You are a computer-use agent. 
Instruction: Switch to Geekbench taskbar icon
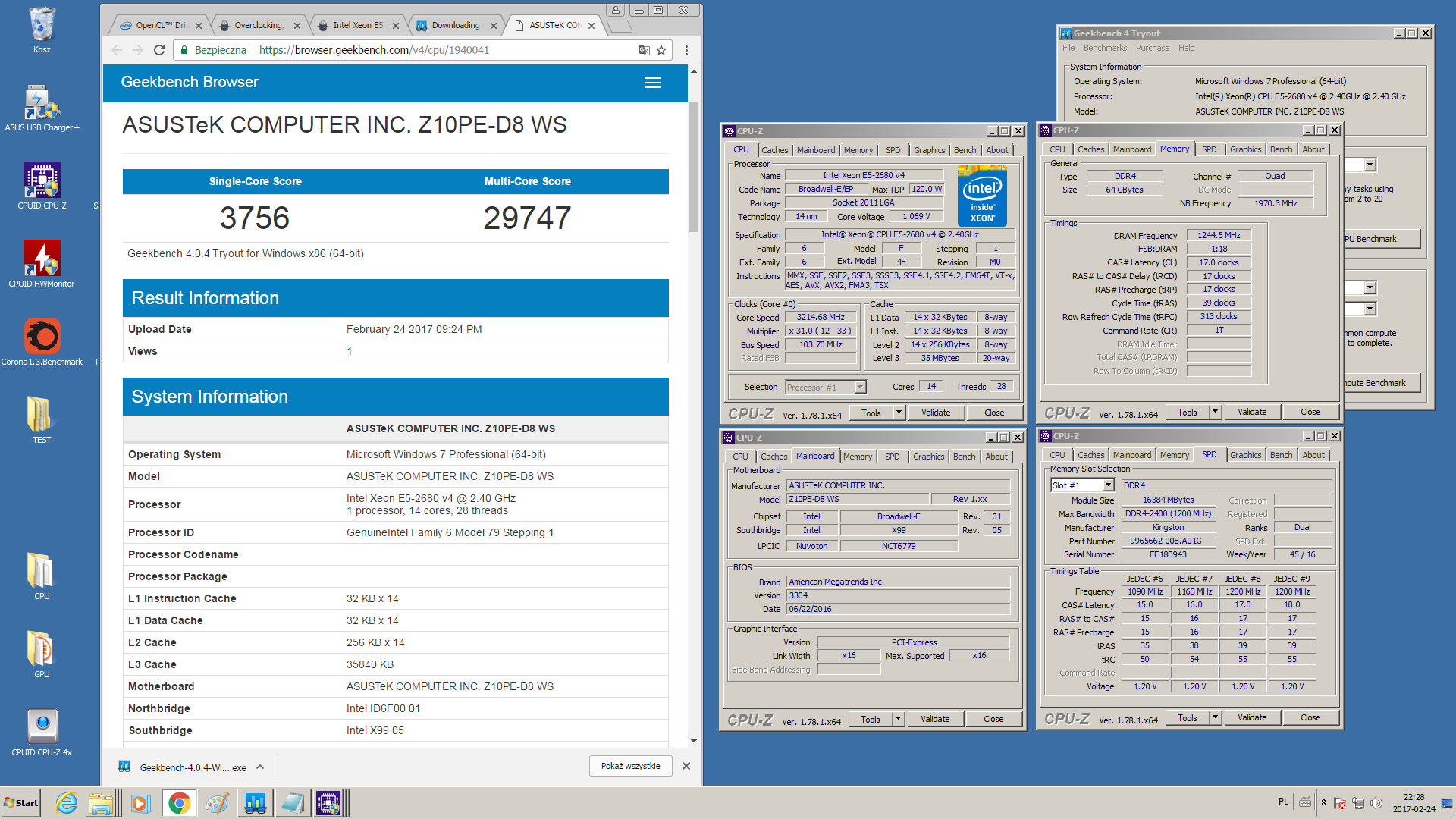[x=255, y=803]
